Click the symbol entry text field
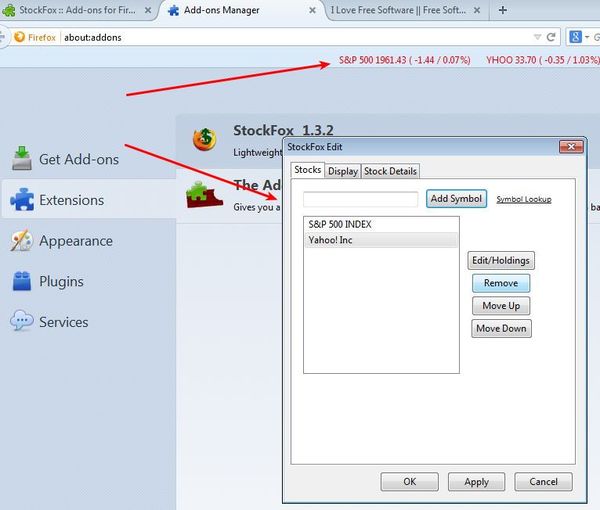Viewport: 600px width, 510px height. (360, 199)
